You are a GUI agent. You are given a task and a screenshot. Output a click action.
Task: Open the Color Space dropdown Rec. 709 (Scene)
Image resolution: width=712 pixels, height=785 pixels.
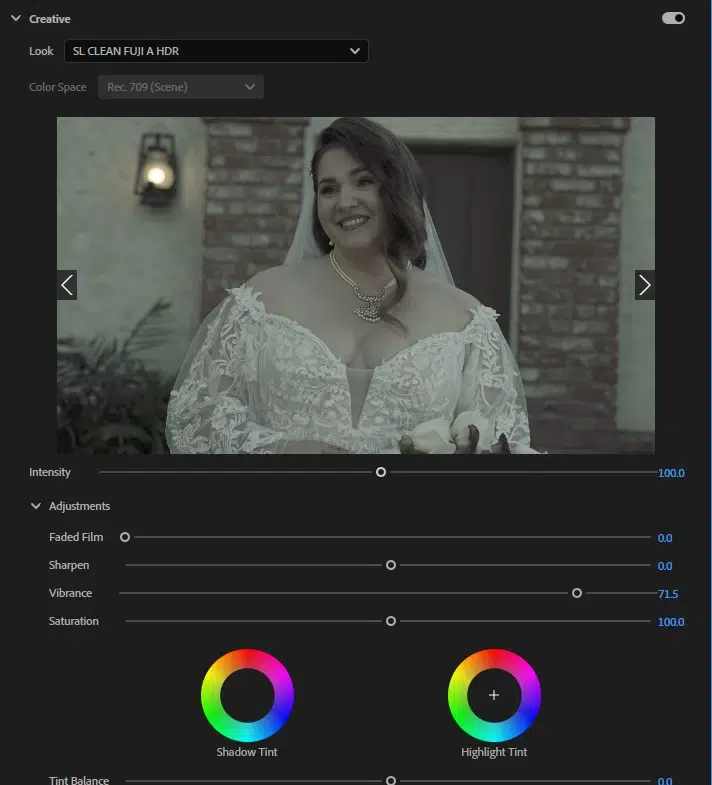coord(181,87)
